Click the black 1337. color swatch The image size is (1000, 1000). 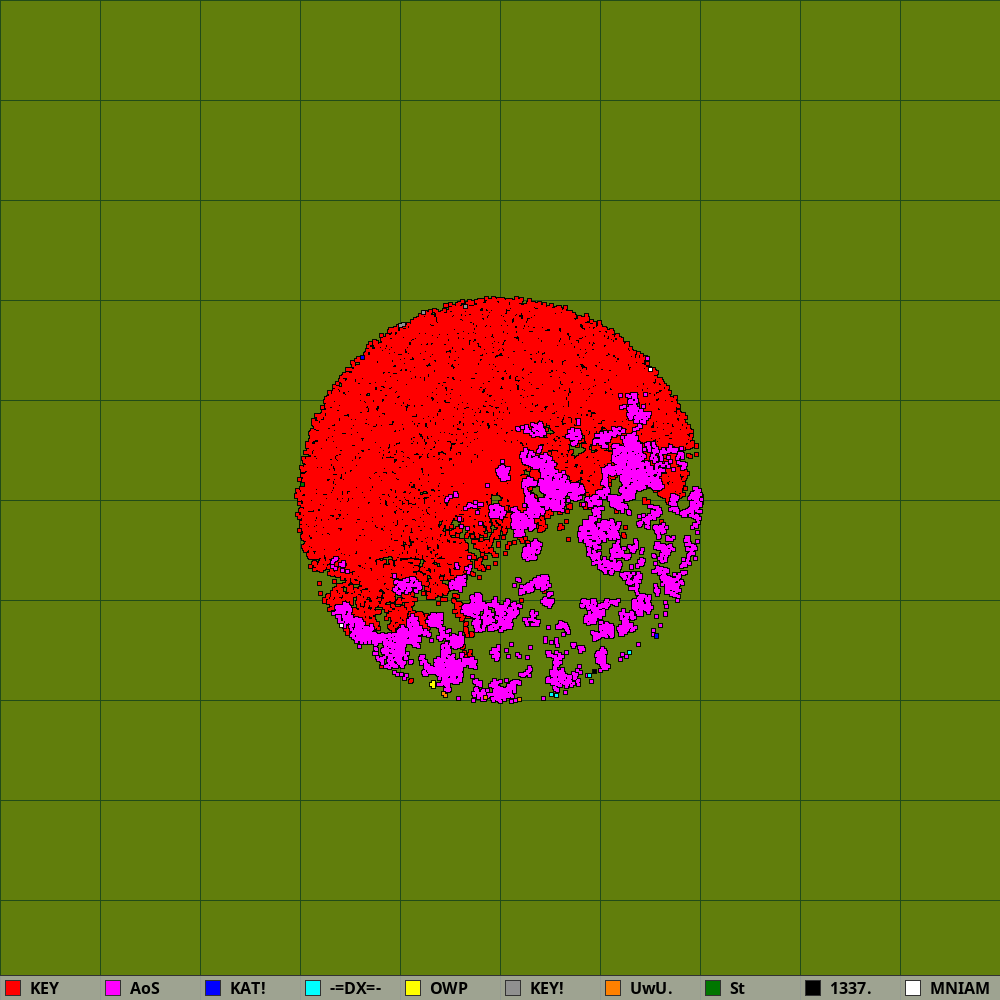[813, 988]
